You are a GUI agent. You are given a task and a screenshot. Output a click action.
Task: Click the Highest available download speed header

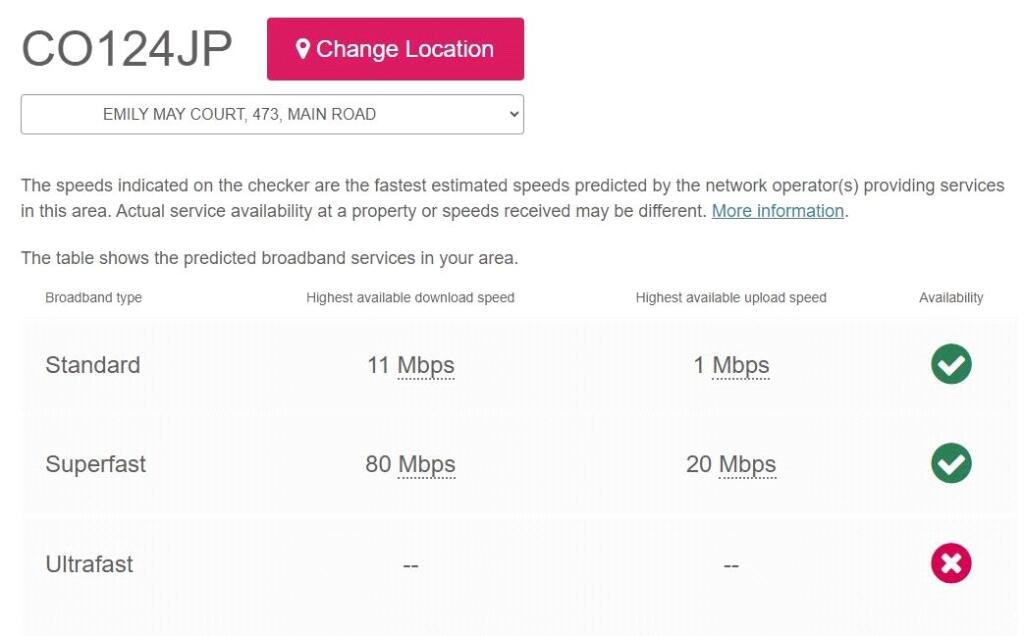[x=410, y=297]
